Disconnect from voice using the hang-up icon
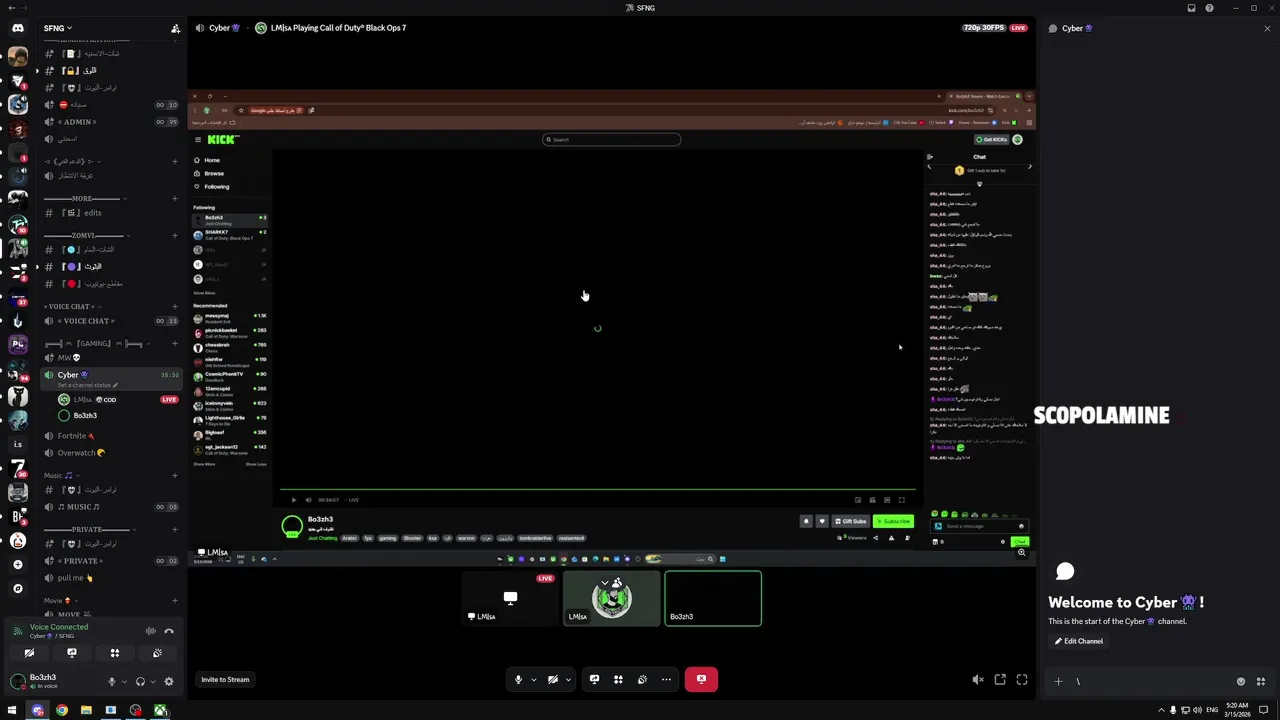This screenshot has width=1280, height=720. coord(169,631)
